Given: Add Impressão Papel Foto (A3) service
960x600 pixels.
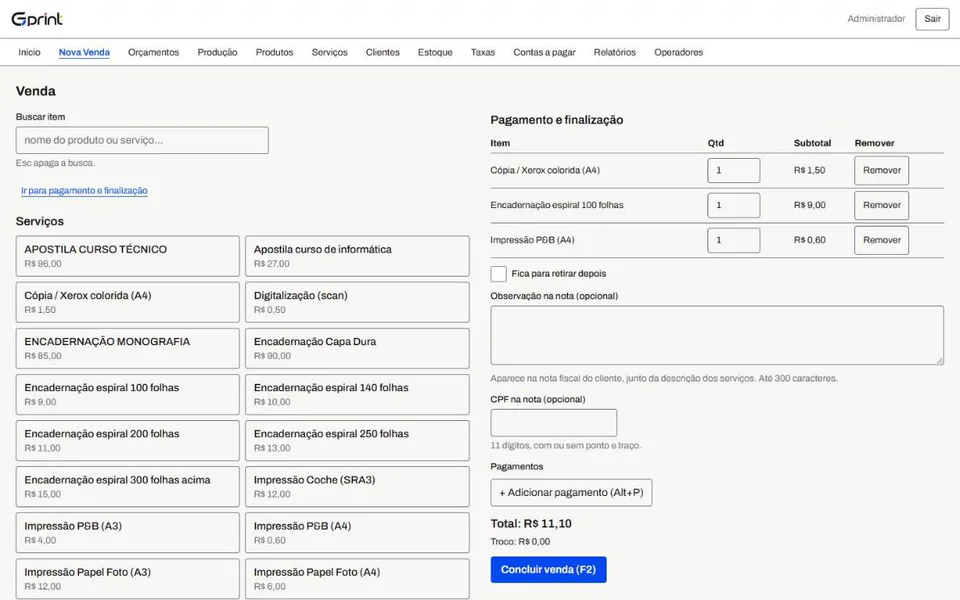Looking at the screenshot, I should tap(127, 579).
